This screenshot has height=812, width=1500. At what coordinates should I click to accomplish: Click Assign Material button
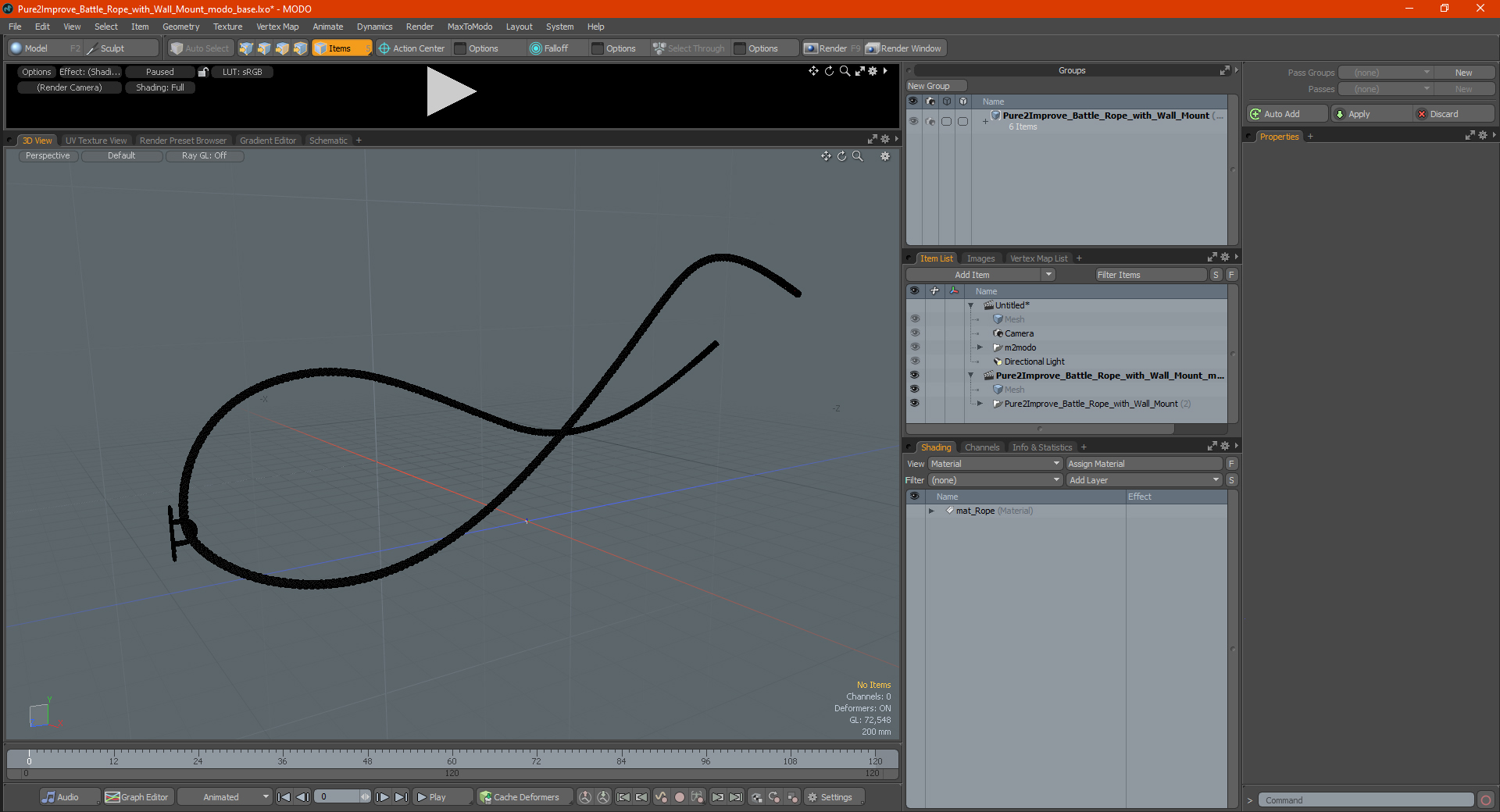(1144, 464)
